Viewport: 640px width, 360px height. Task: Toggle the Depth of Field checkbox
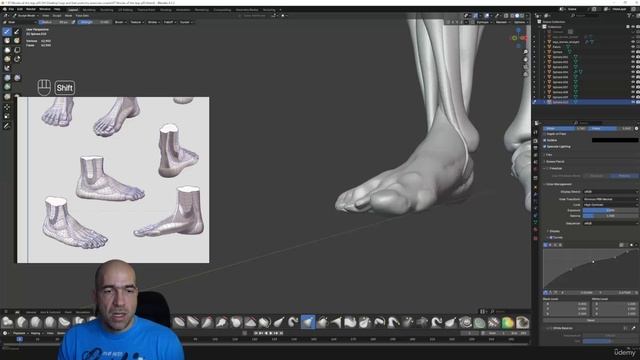click(x=545, y=134)
